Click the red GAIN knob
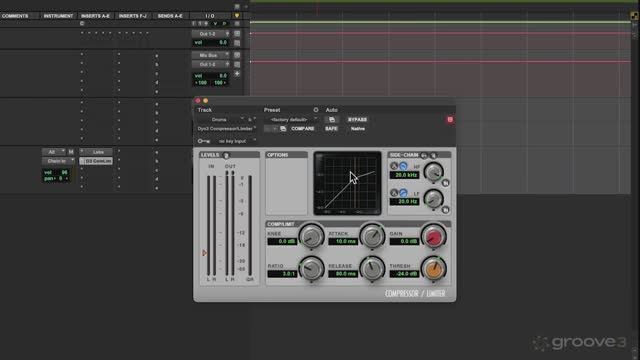The width and height of the screenshot is (640, 360). coord(433,236)
